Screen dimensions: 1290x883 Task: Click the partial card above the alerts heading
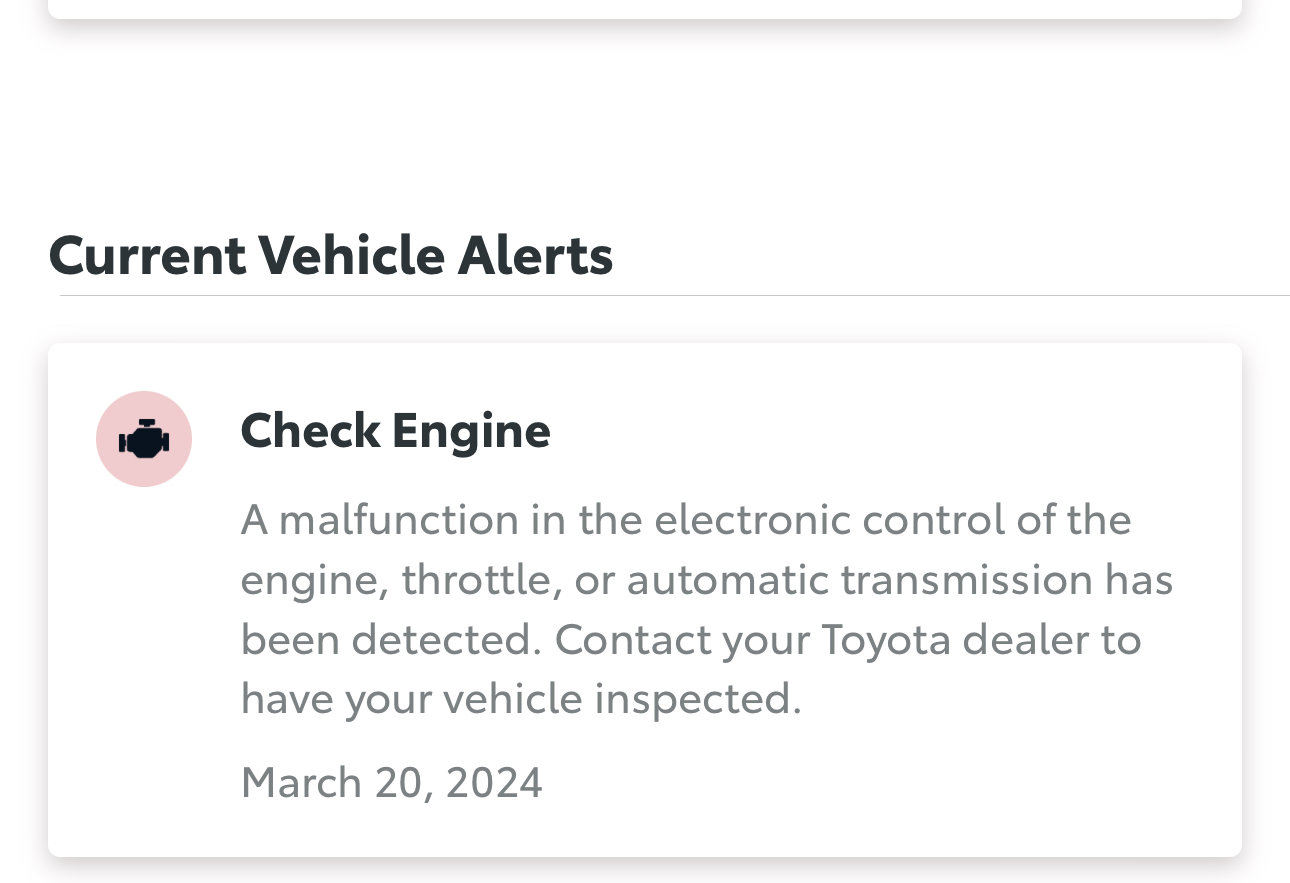[645, 9]
